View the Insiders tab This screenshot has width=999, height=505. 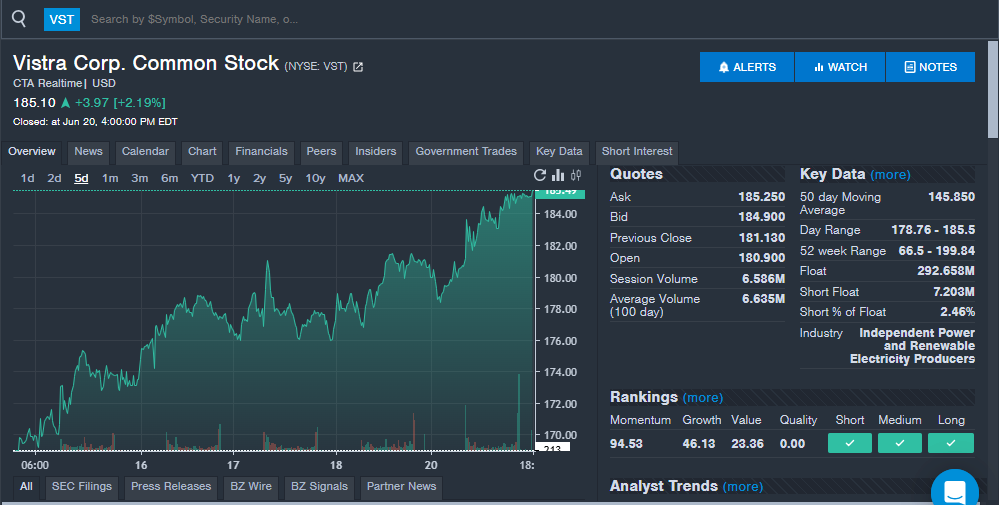tap(375, 152)
